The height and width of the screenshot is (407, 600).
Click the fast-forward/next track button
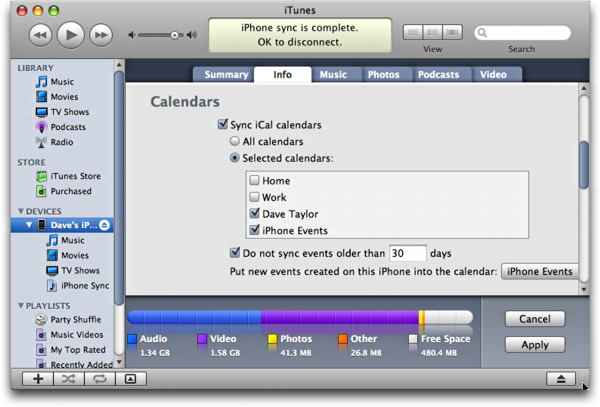(x=101, y=35)
